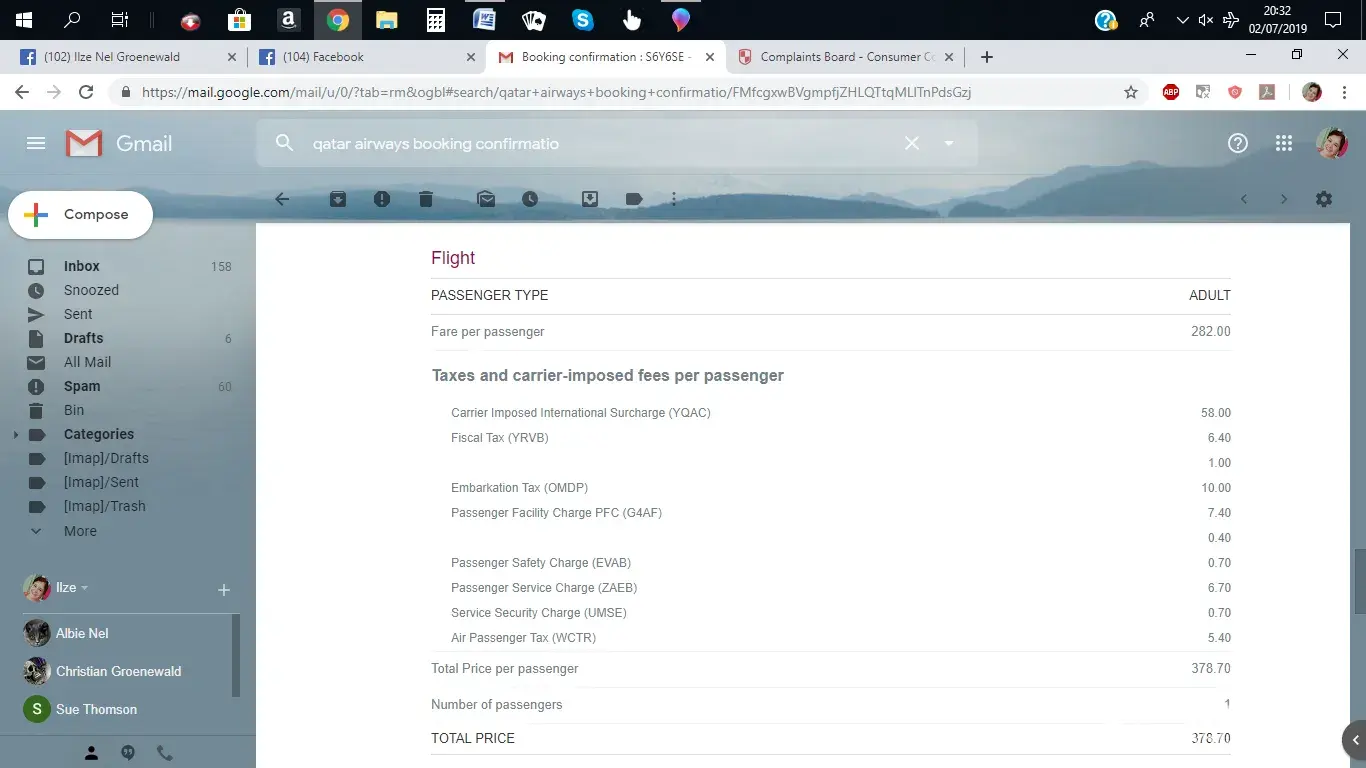Open the Inbox folder

82,266
